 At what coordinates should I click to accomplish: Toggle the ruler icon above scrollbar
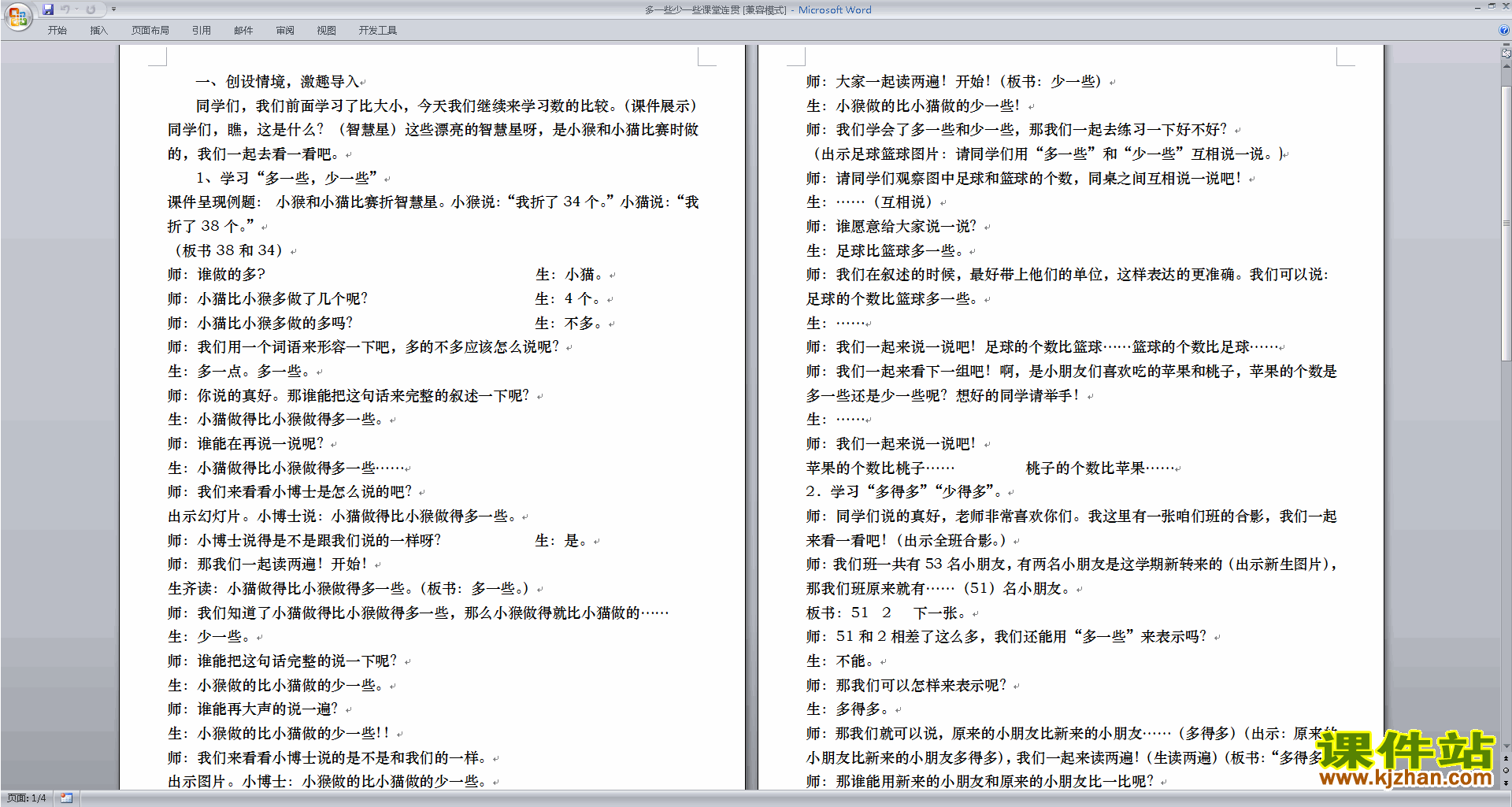(x=1506, y=54)
